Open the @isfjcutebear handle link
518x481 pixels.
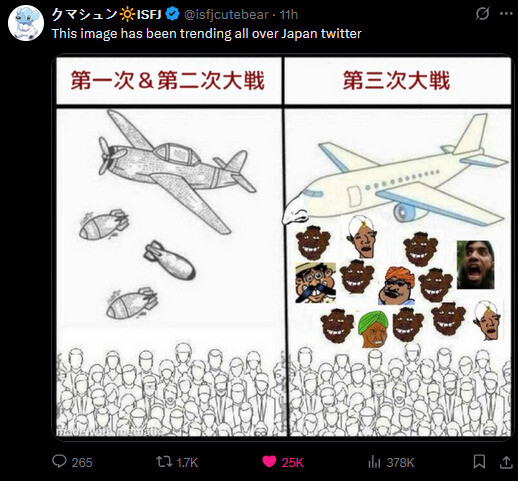pos(226,15)
